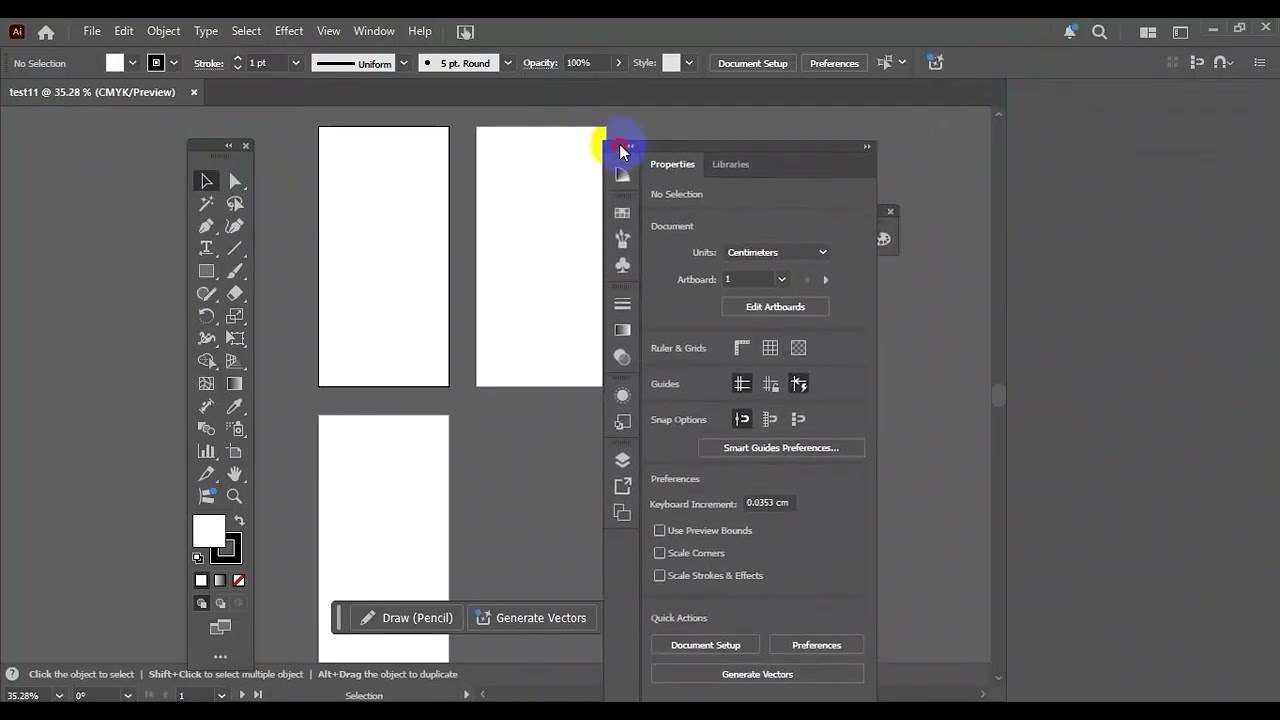Image resolution: width=1280 pixels, height=720 pixels.
Task: Open the Units Centimeters dropdown
Action: click(x=777, y=252)
